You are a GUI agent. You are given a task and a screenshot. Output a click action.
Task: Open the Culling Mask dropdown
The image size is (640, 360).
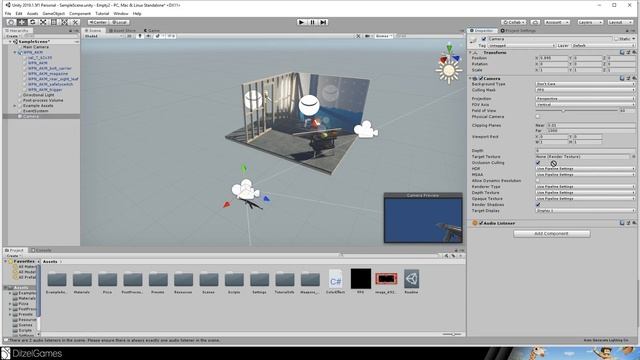585,90
